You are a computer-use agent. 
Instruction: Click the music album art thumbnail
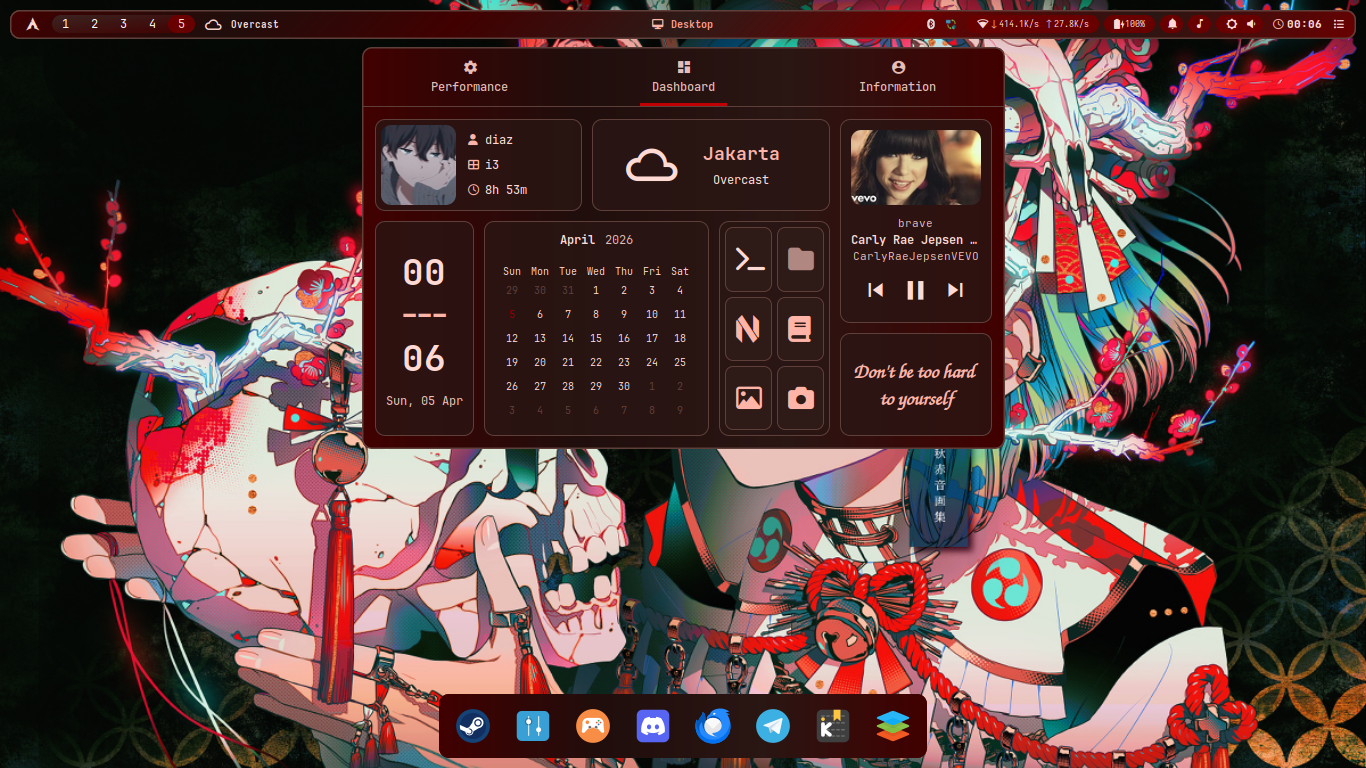coord(916,167)
